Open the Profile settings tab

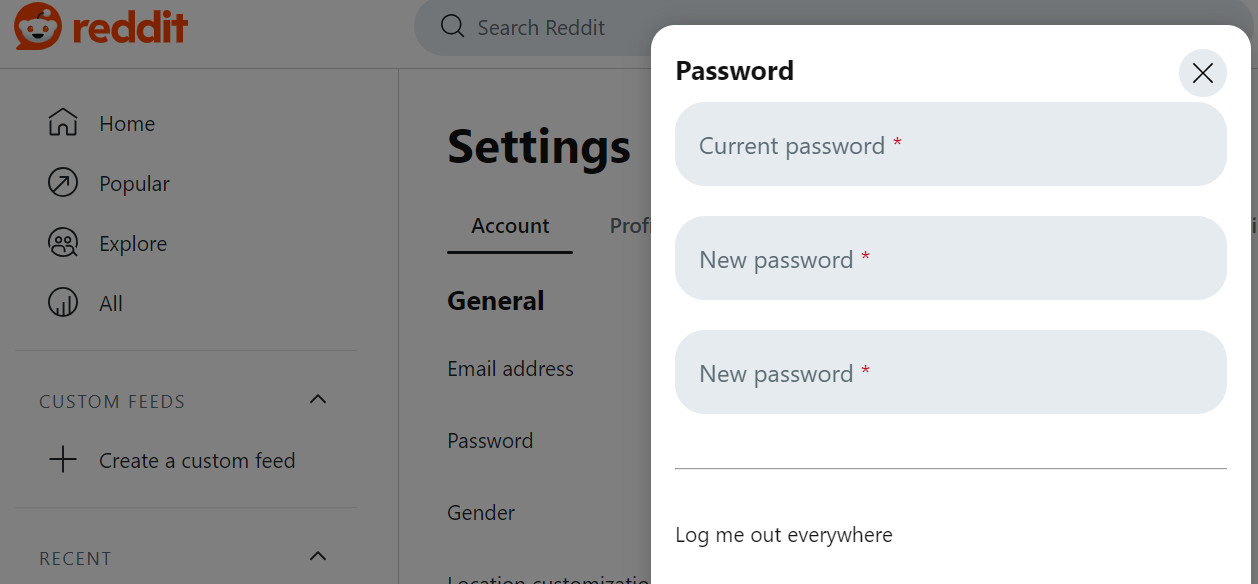tap(632, 226)
